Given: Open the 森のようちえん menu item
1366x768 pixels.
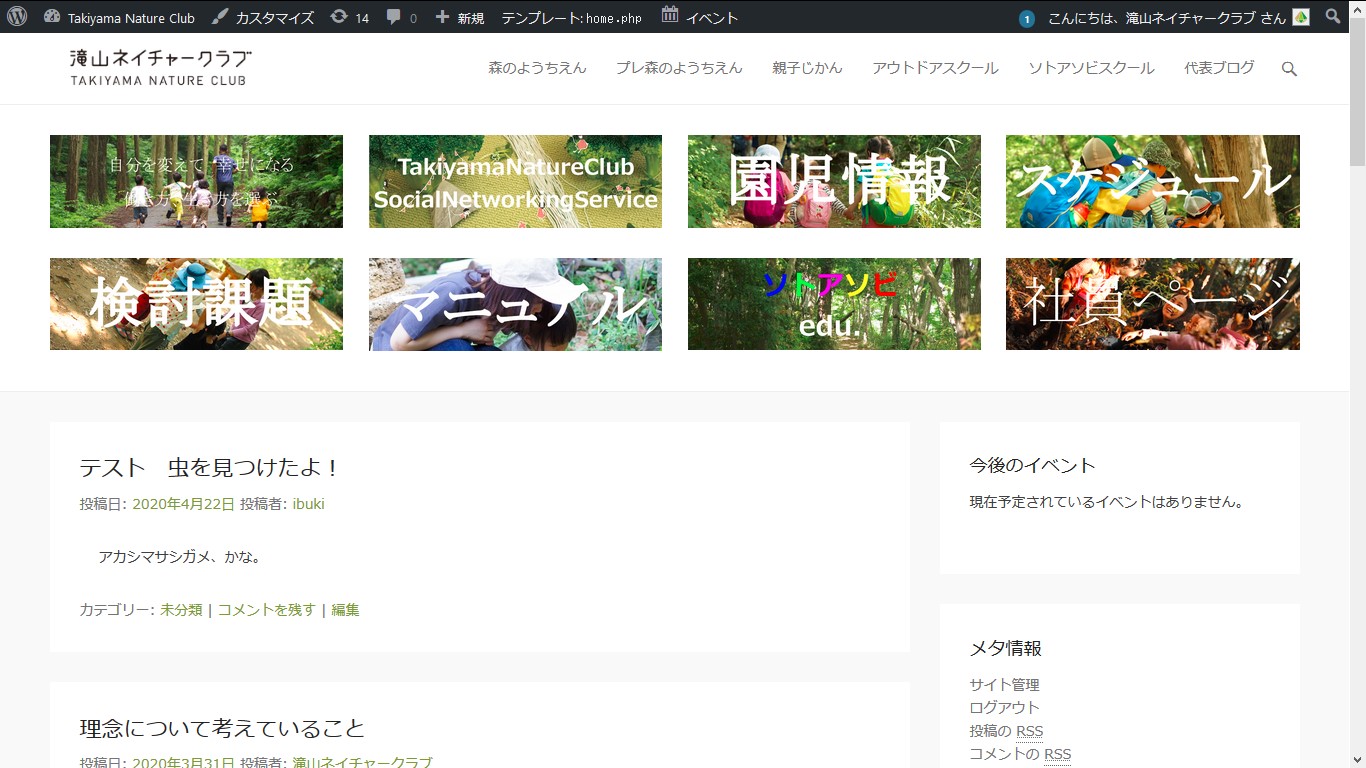Looking at the screenshot, I should (537, 68).
